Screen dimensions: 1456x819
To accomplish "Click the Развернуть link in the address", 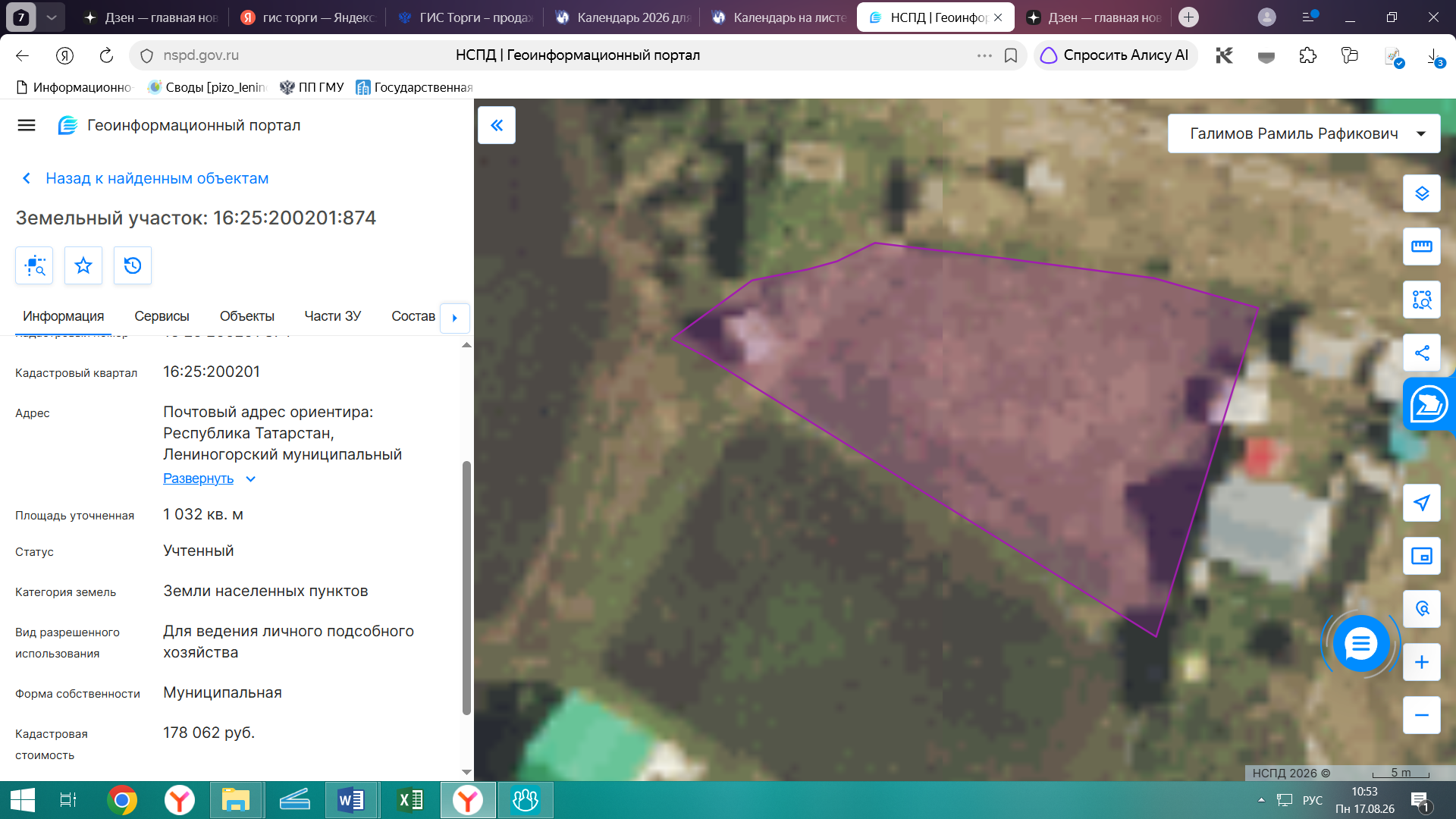I will (x=198, y=479).
